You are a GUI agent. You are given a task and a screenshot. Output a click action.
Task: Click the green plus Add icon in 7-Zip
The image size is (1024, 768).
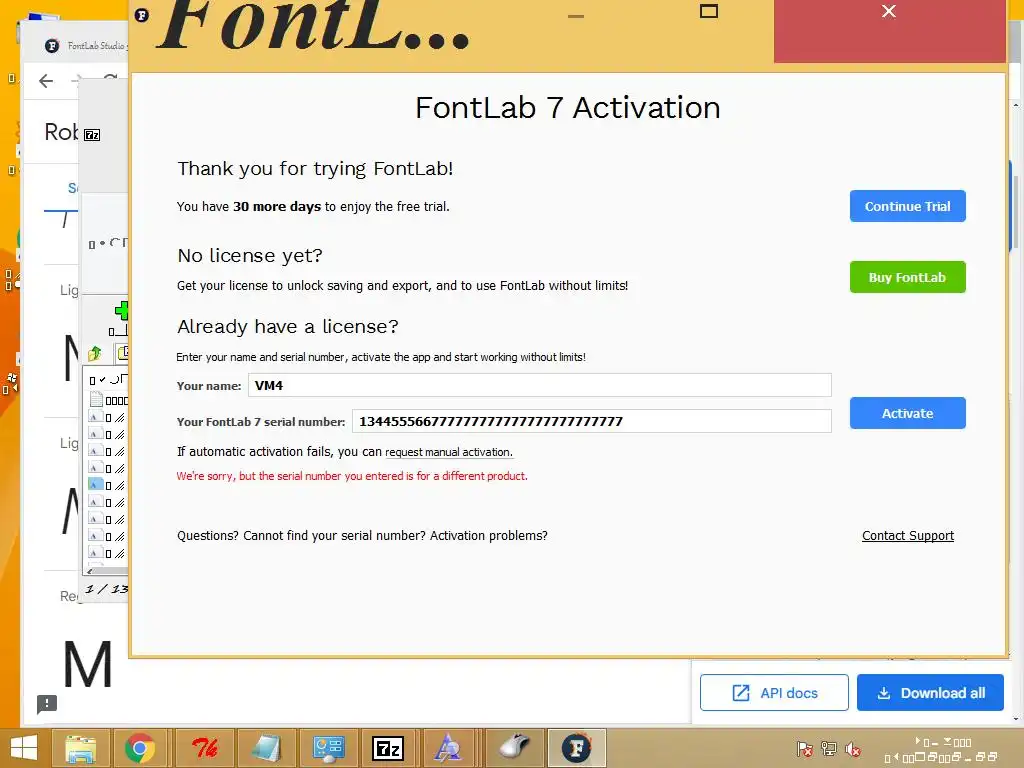[121, 310]
